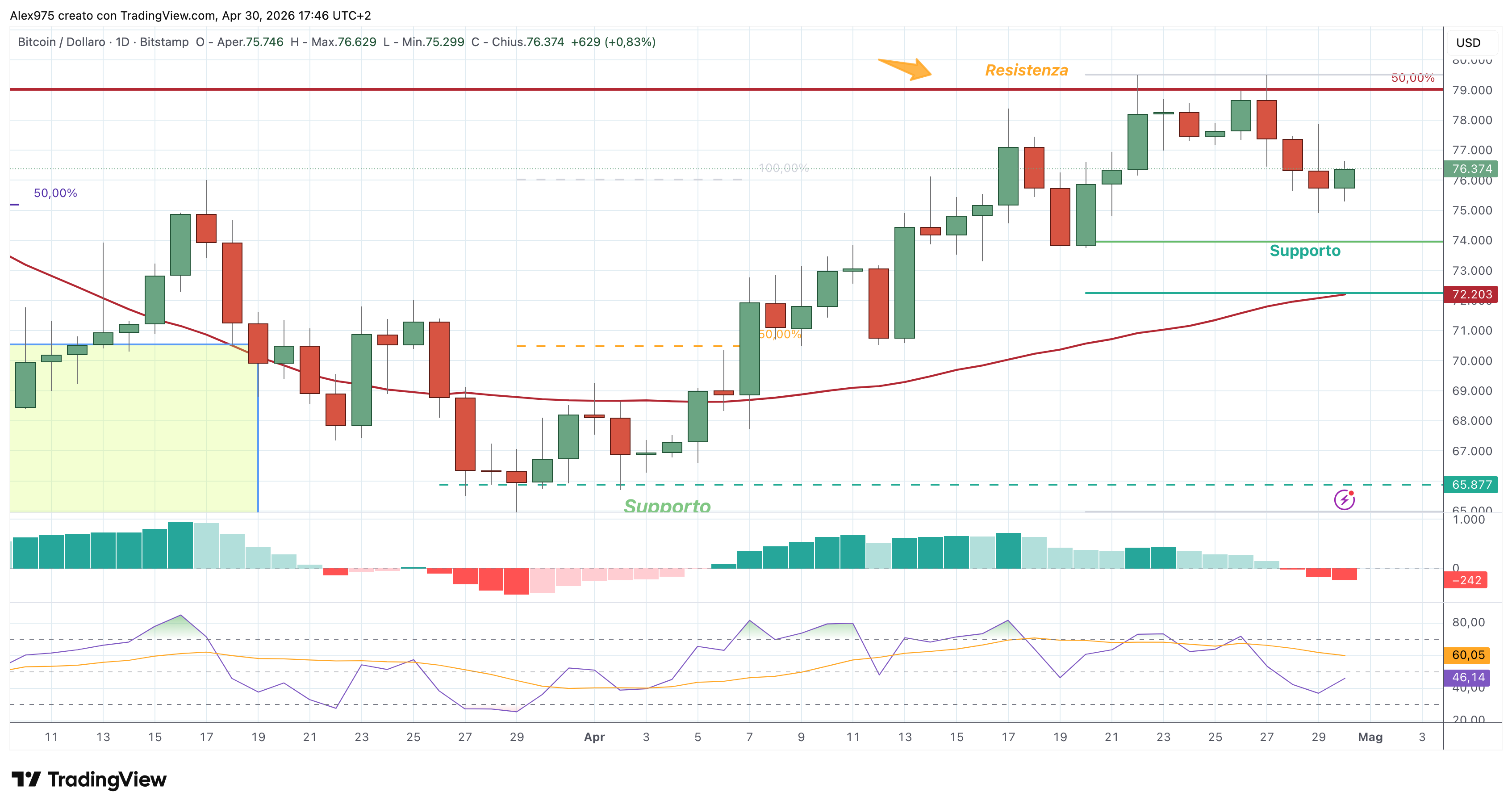Viewport: 1512px width, 809px height.
Task: Click the Aper.75.746 open value
Action: (250, 42)
